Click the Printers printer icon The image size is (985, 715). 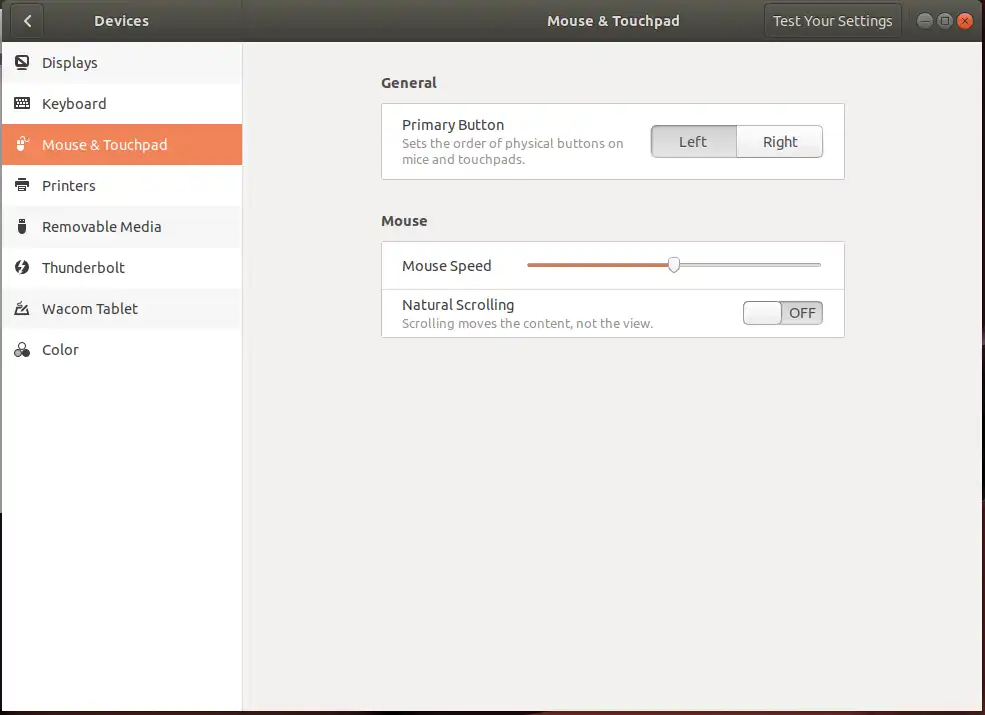[22, 185]
